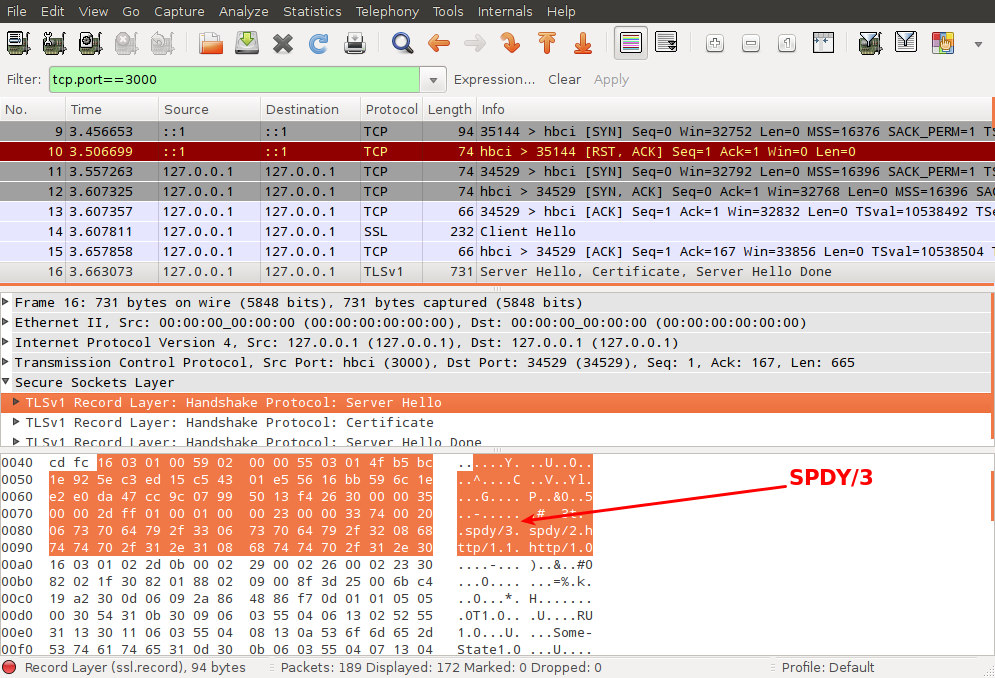
Task: Click the Expression button
Action: point(494,79)
